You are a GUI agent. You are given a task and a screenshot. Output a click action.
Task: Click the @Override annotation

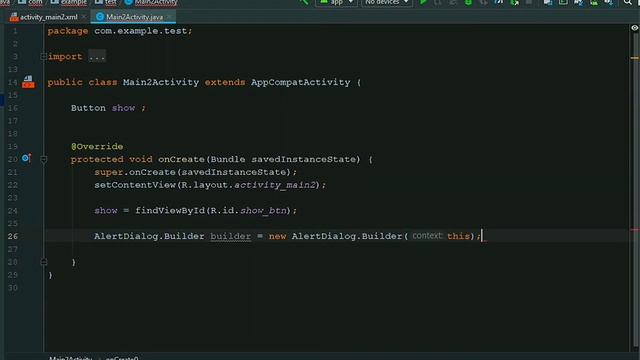97,146
